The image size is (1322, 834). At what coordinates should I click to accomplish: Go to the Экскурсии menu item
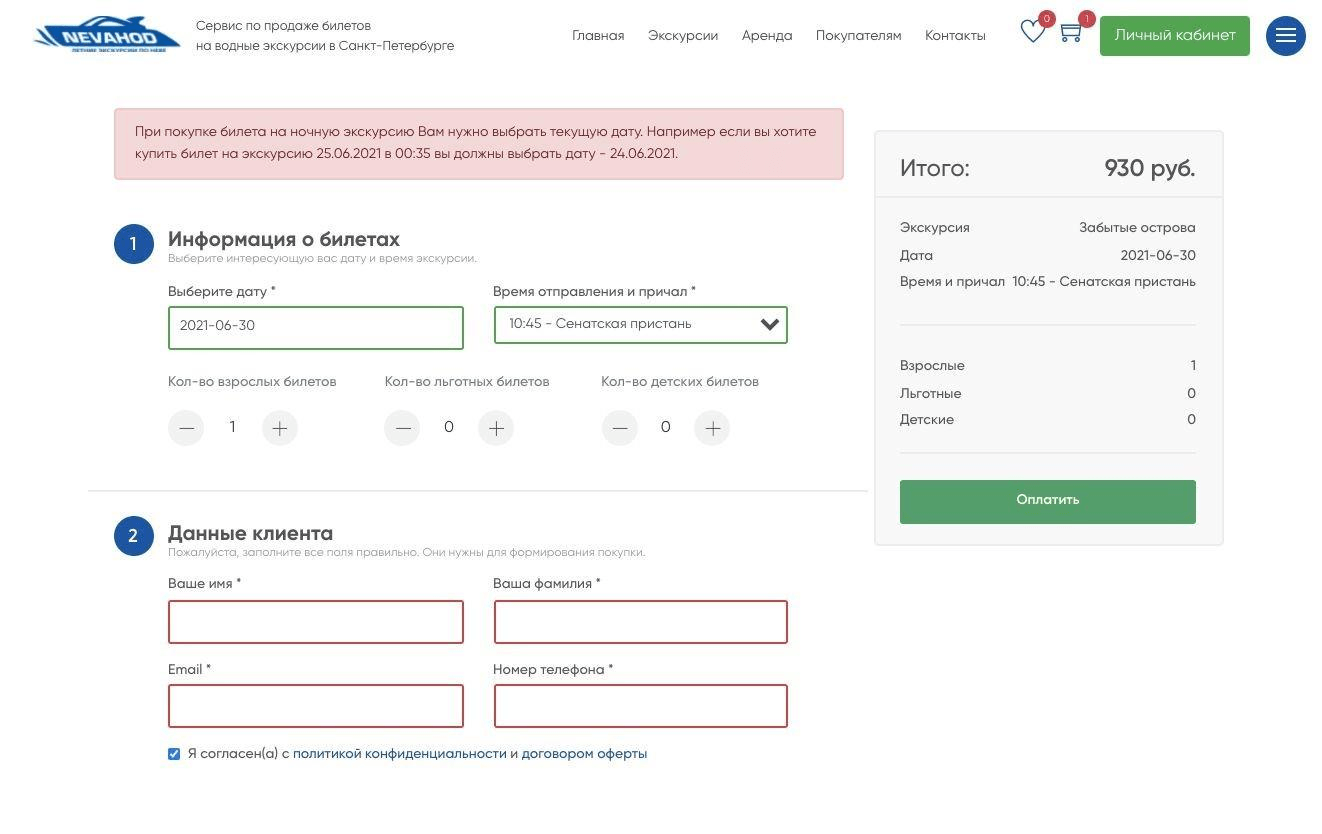[683, 36]
